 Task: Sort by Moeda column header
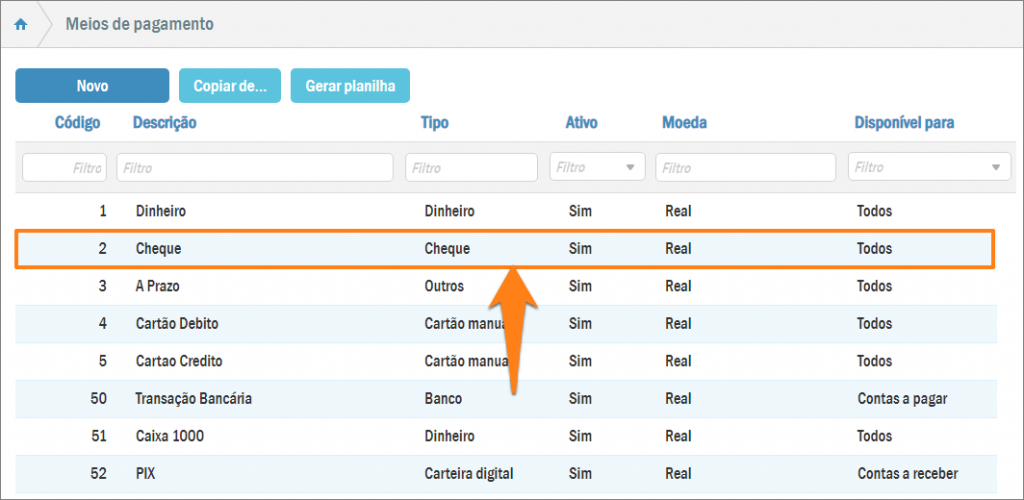click(x=684, y=123)
